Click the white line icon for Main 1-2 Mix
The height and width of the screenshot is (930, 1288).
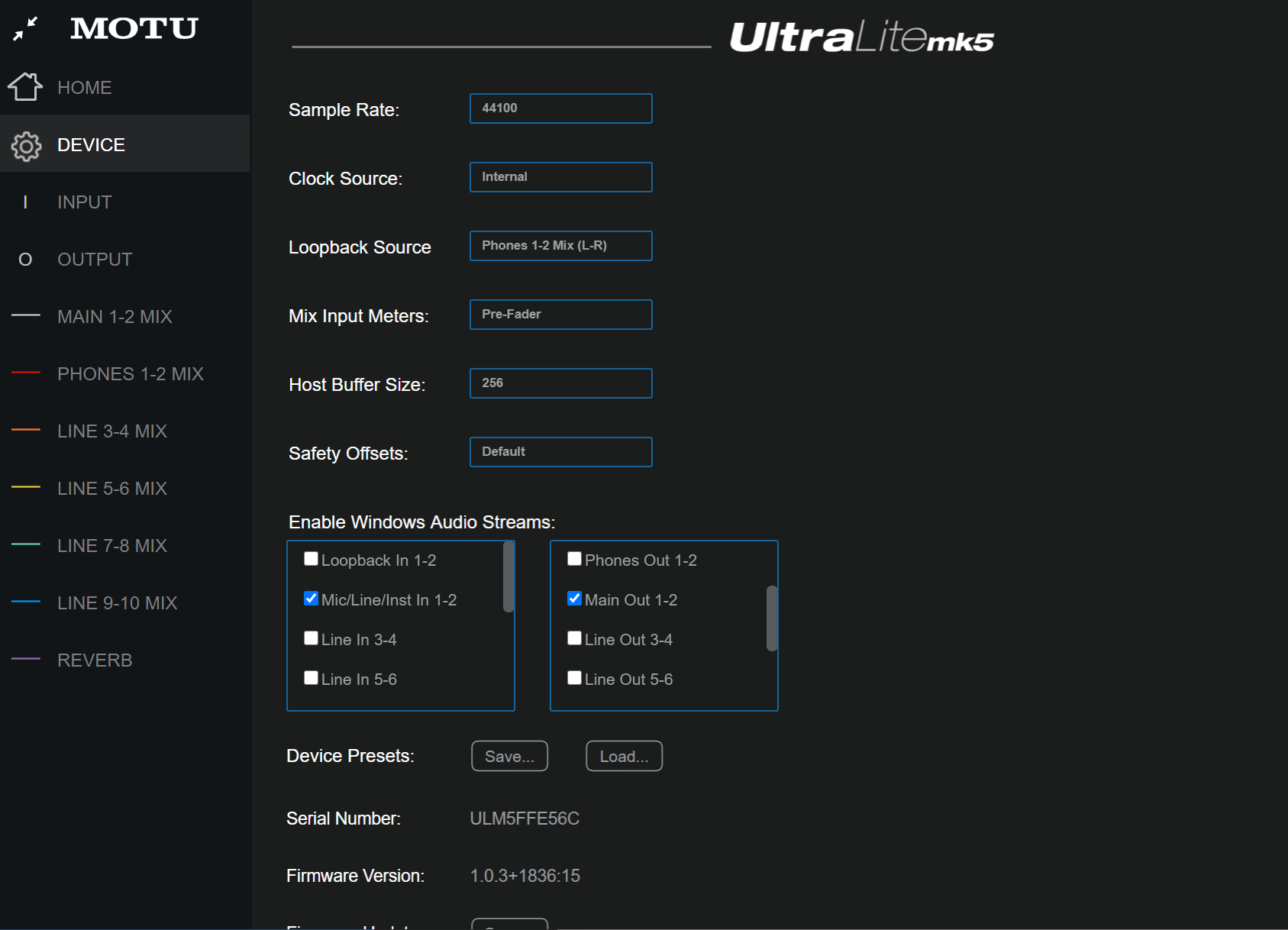pyautogui.click(x=25, y=315)
